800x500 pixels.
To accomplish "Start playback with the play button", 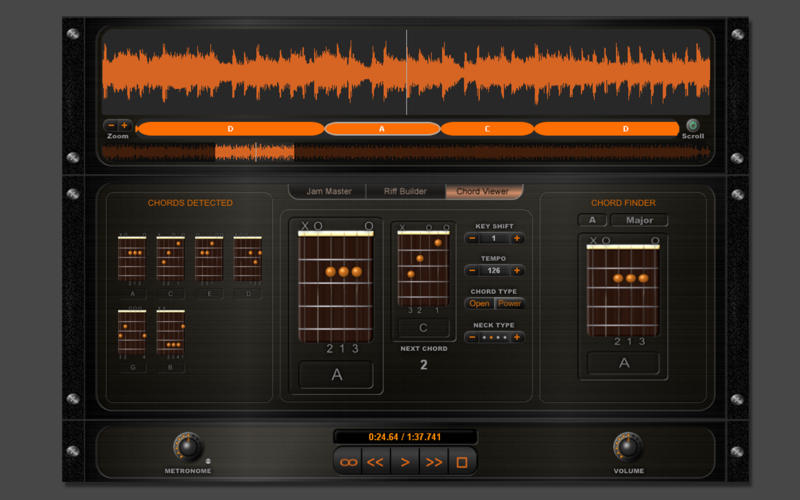I will coord(405,462).
